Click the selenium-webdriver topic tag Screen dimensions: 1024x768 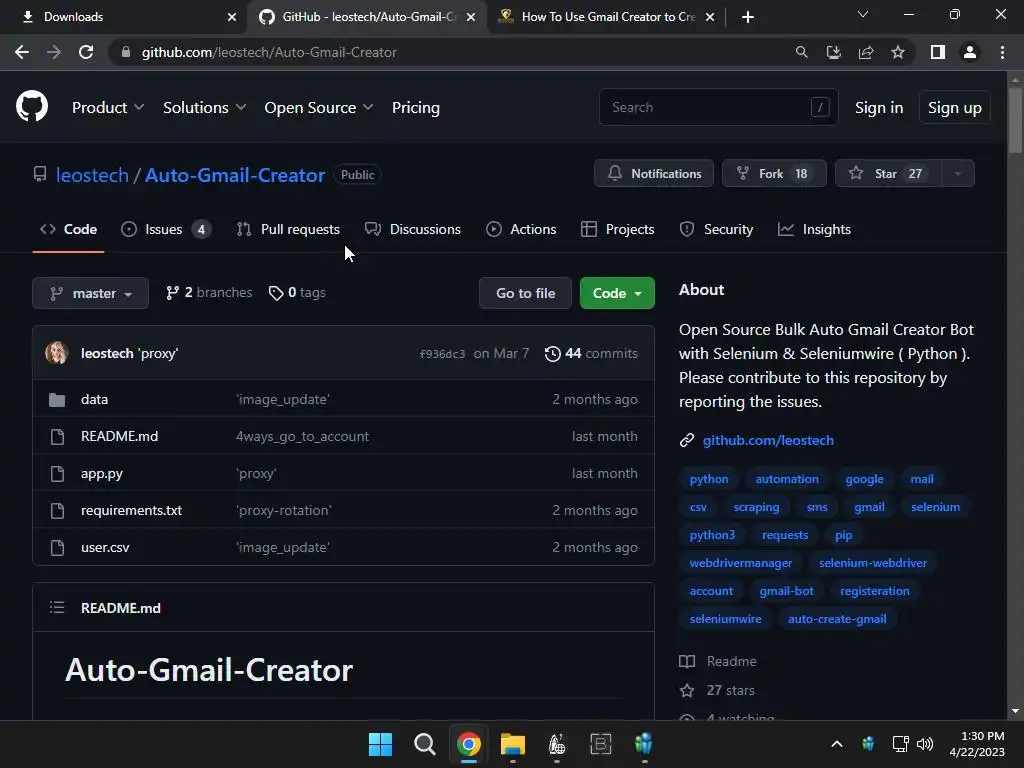(x=872, y=563)
